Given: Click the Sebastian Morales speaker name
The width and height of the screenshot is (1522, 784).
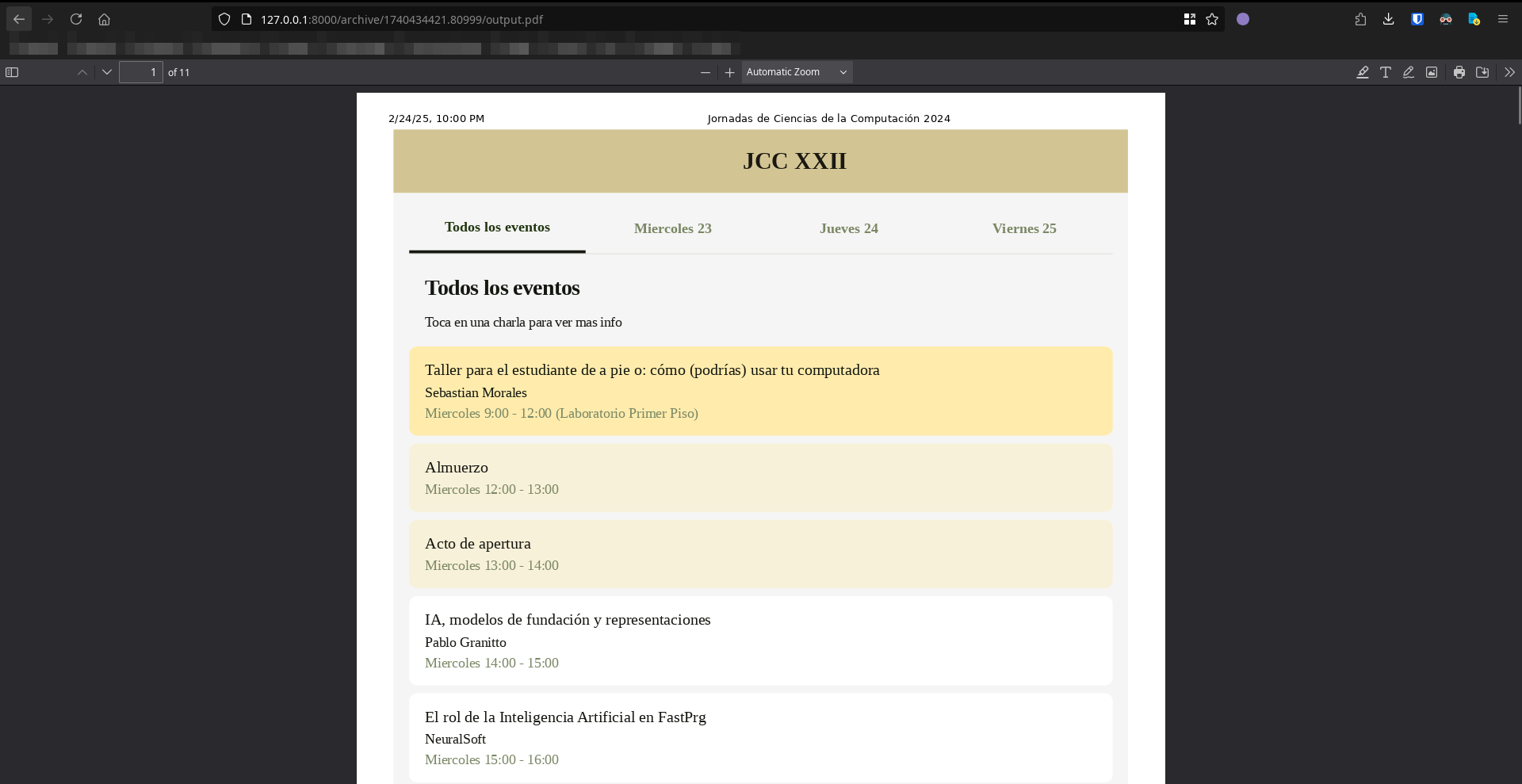Looking at the screenshot, I should coord(476,392).
